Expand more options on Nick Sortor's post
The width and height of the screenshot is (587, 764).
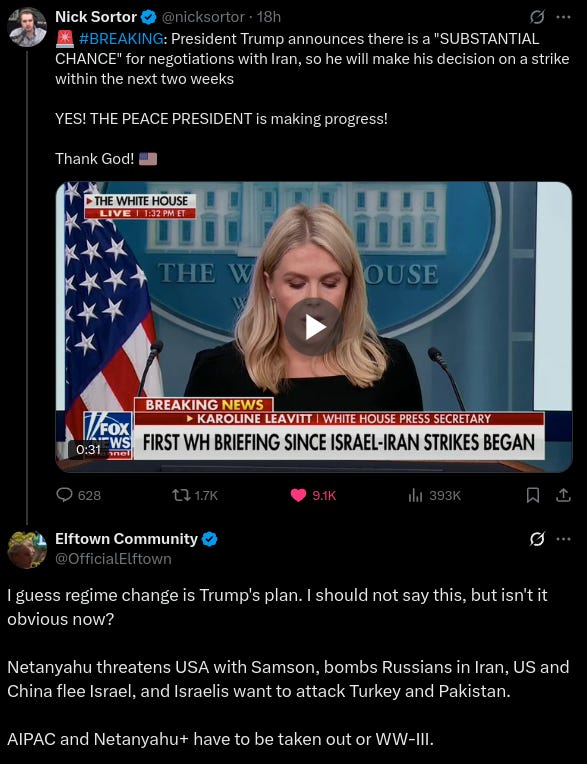pos(563,17)
